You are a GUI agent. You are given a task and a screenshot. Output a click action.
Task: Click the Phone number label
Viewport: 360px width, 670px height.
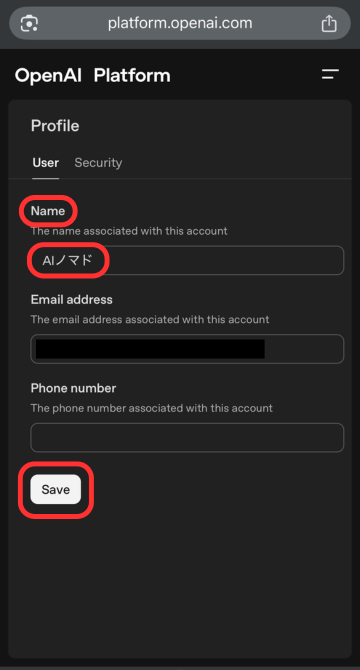(x=73, y=388)
